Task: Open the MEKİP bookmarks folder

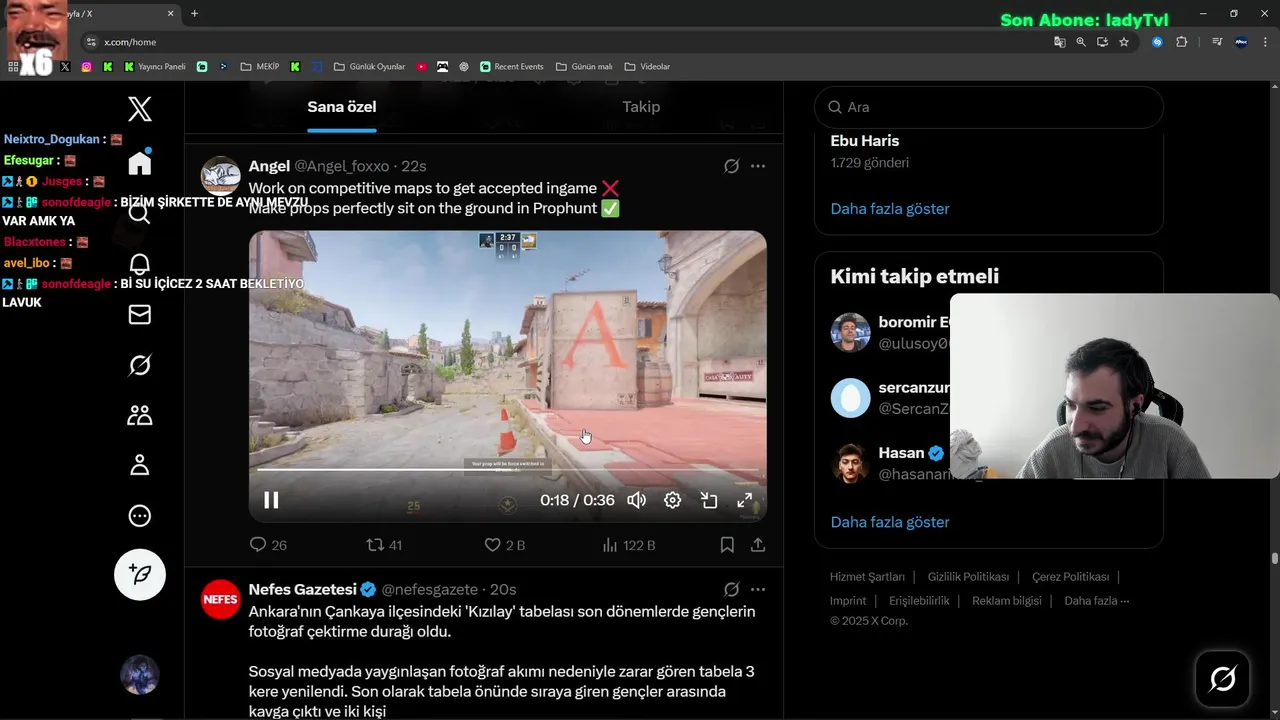Action: point(260,67)
